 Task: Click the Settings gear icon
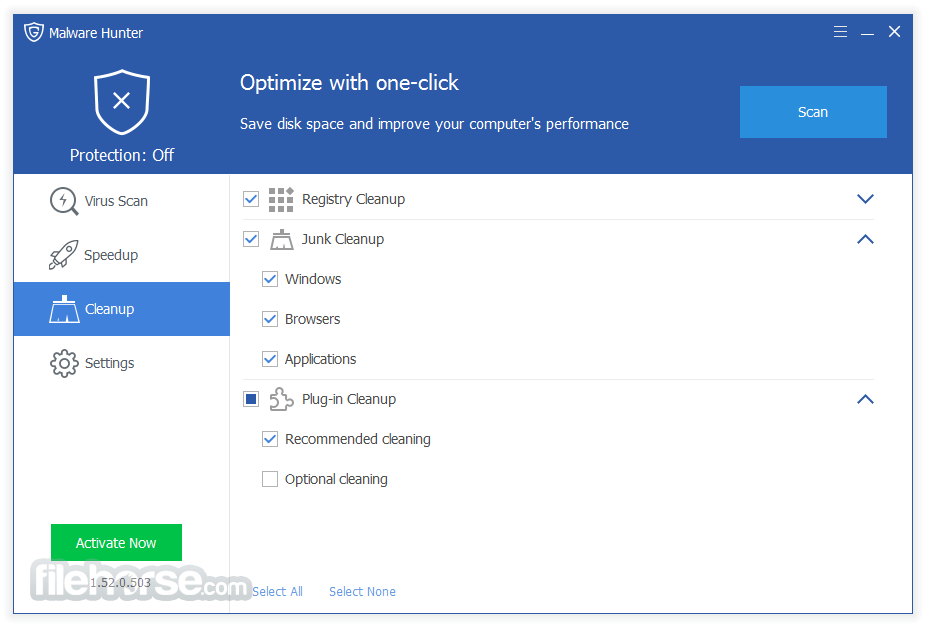point(64,363)
